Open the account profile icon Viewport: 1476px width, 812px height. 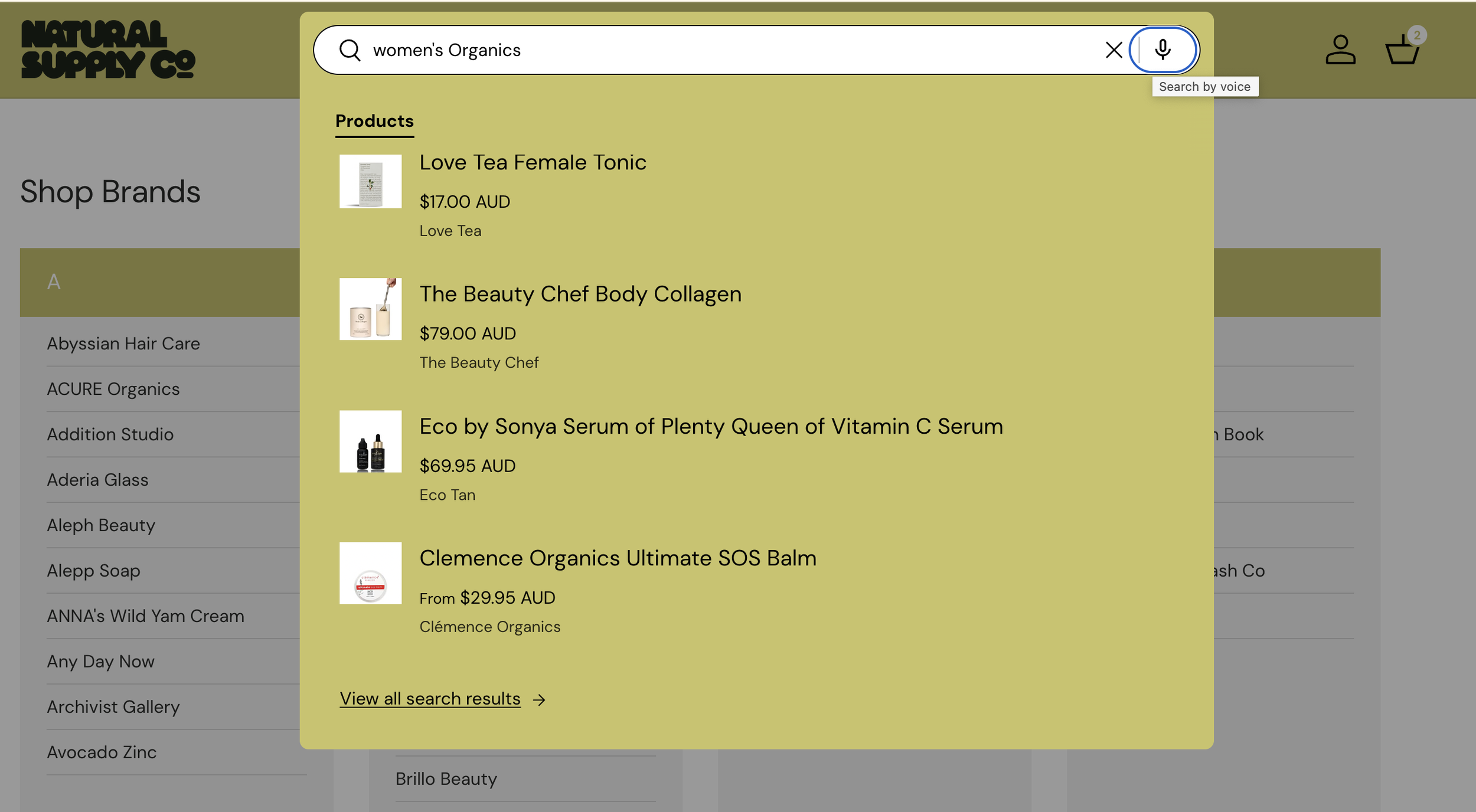[1340, 50]
